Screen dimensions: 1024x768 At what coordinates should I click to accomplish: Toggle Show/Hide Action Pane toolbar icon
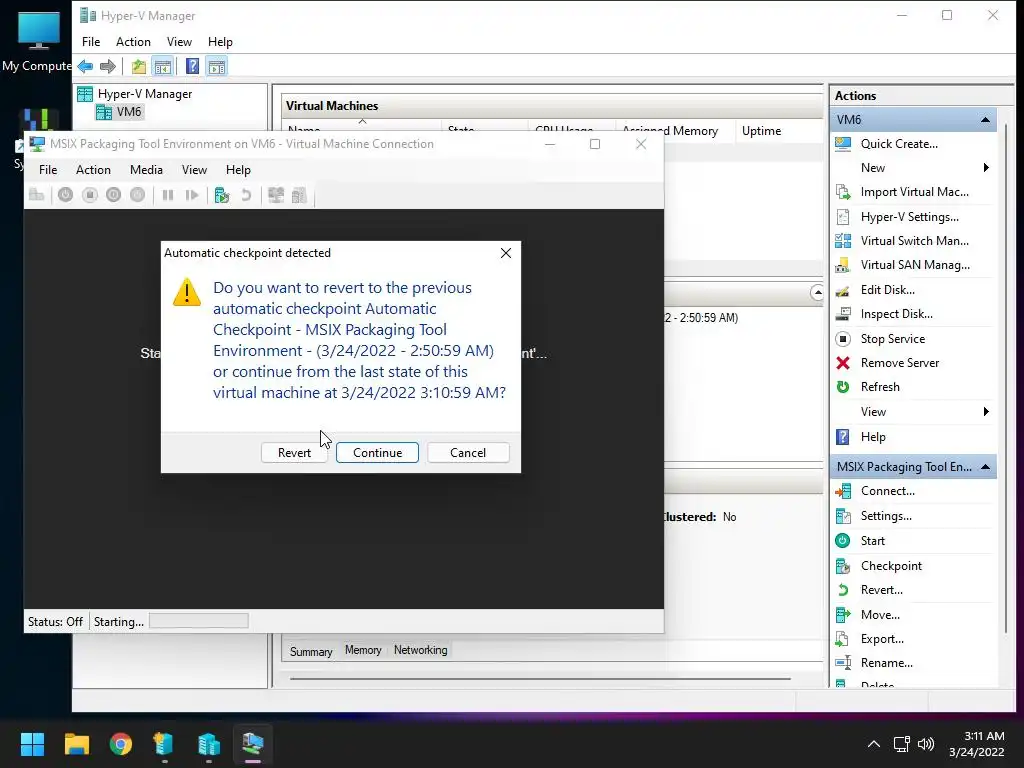(217, 66)
